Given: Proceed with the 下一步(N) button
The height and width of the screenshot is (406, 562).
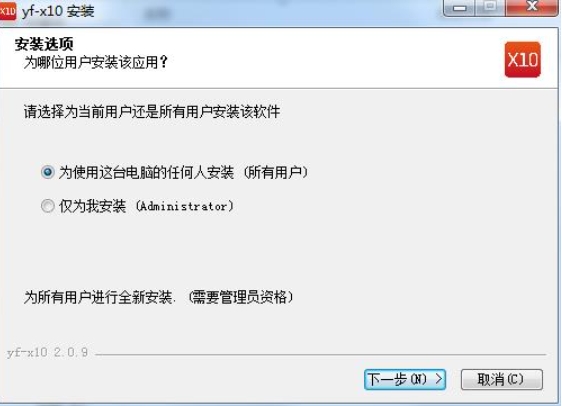Looking at the screenshot, I should (405, 379).
